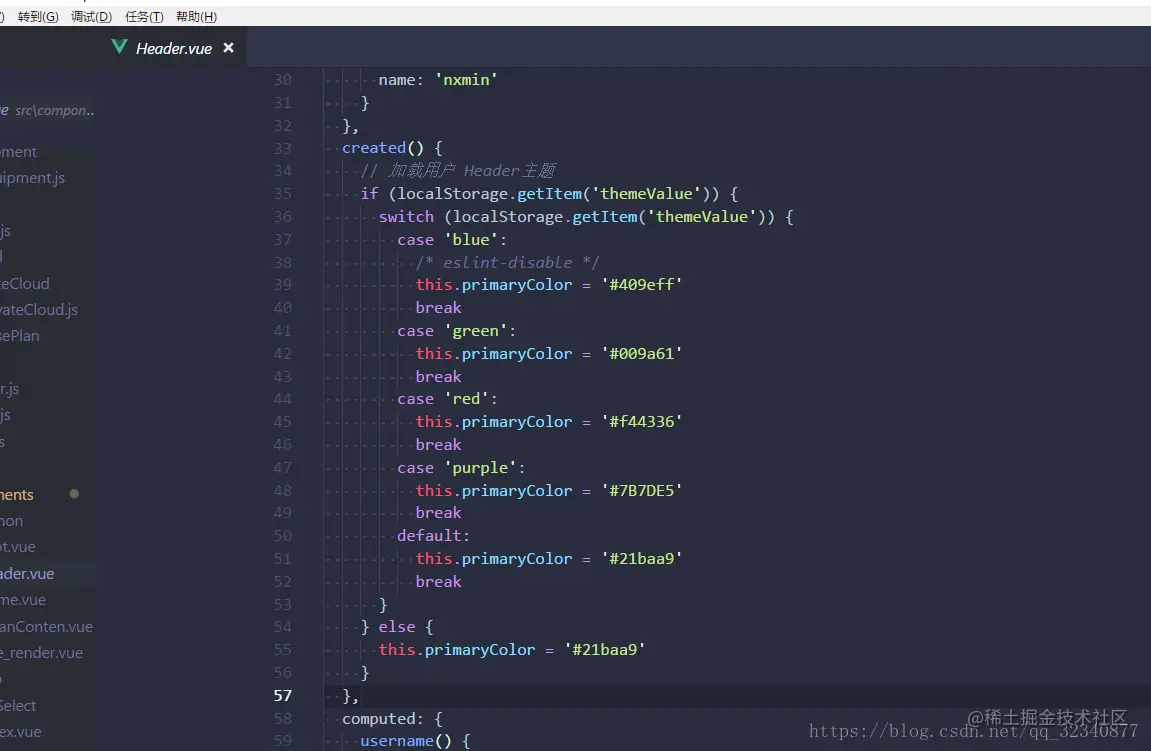This screenshot has width=1151, height=751.
Task: Click the '/* eslint-disable */' comment
Action: click(x=507, y=262)
